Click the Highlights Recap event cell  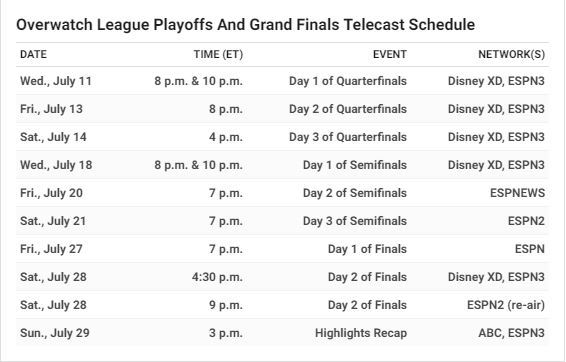[x=361, y=333]
